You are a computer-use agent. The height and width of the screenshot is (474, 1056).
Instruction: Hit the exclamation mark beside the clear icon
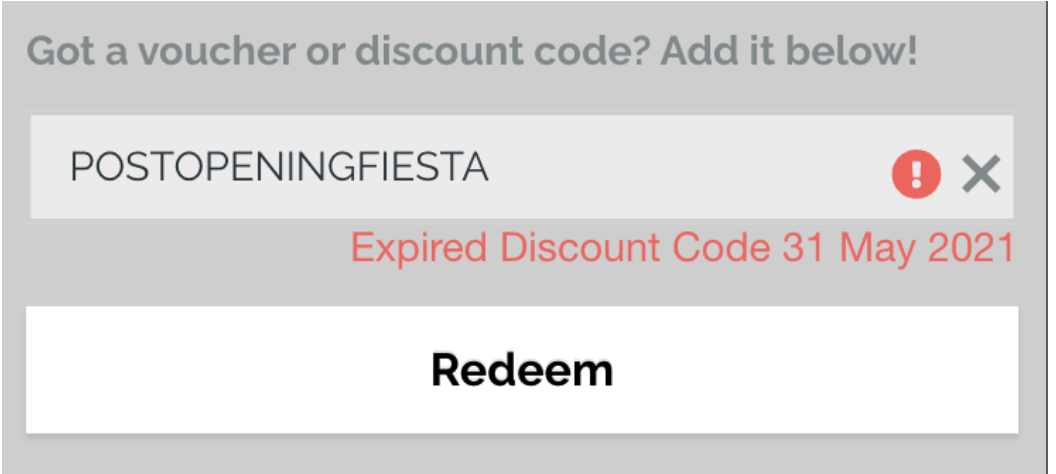(915, 177)
